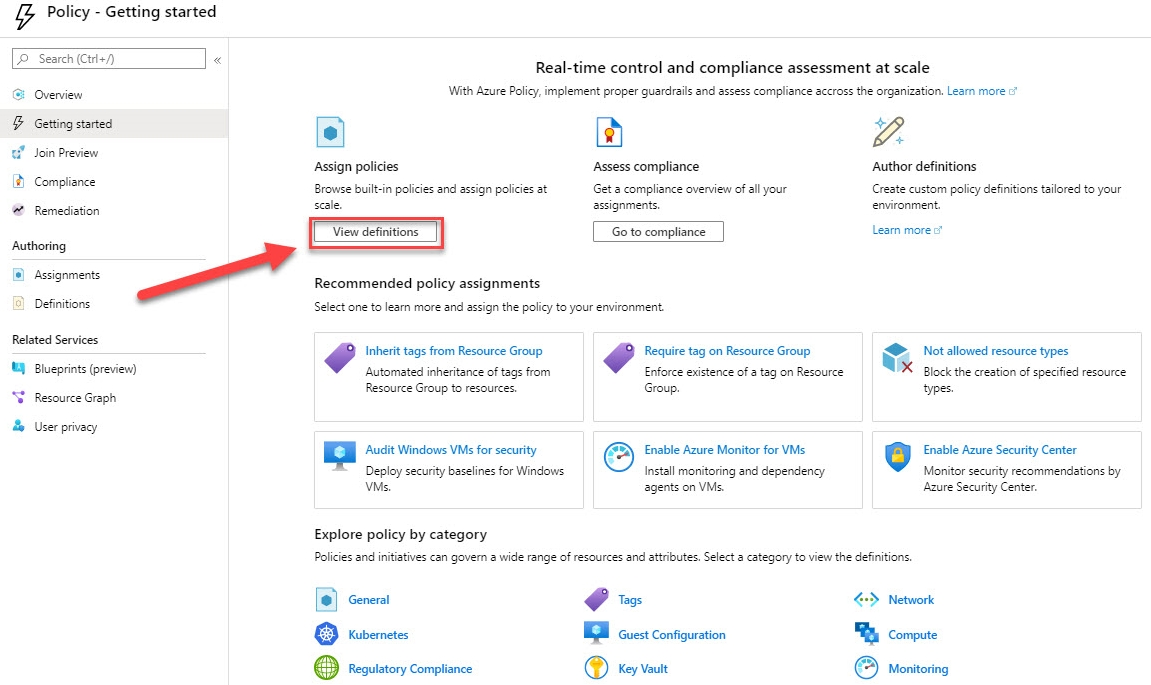Click the Assess compliance ribbon icon
This screenshot has height=685, width=1151.
pos(609,133)
